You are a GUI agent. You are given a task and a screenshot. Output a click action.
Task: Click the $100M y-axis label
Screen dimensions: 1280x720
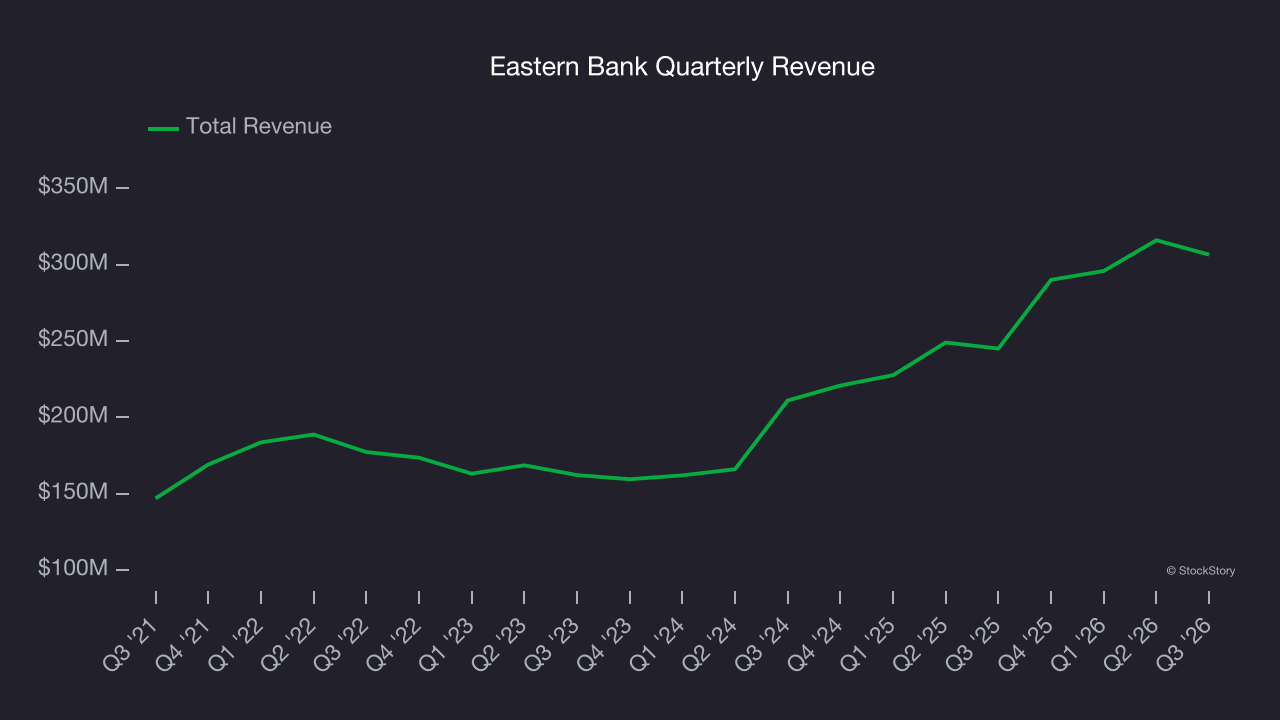[73, 569]
